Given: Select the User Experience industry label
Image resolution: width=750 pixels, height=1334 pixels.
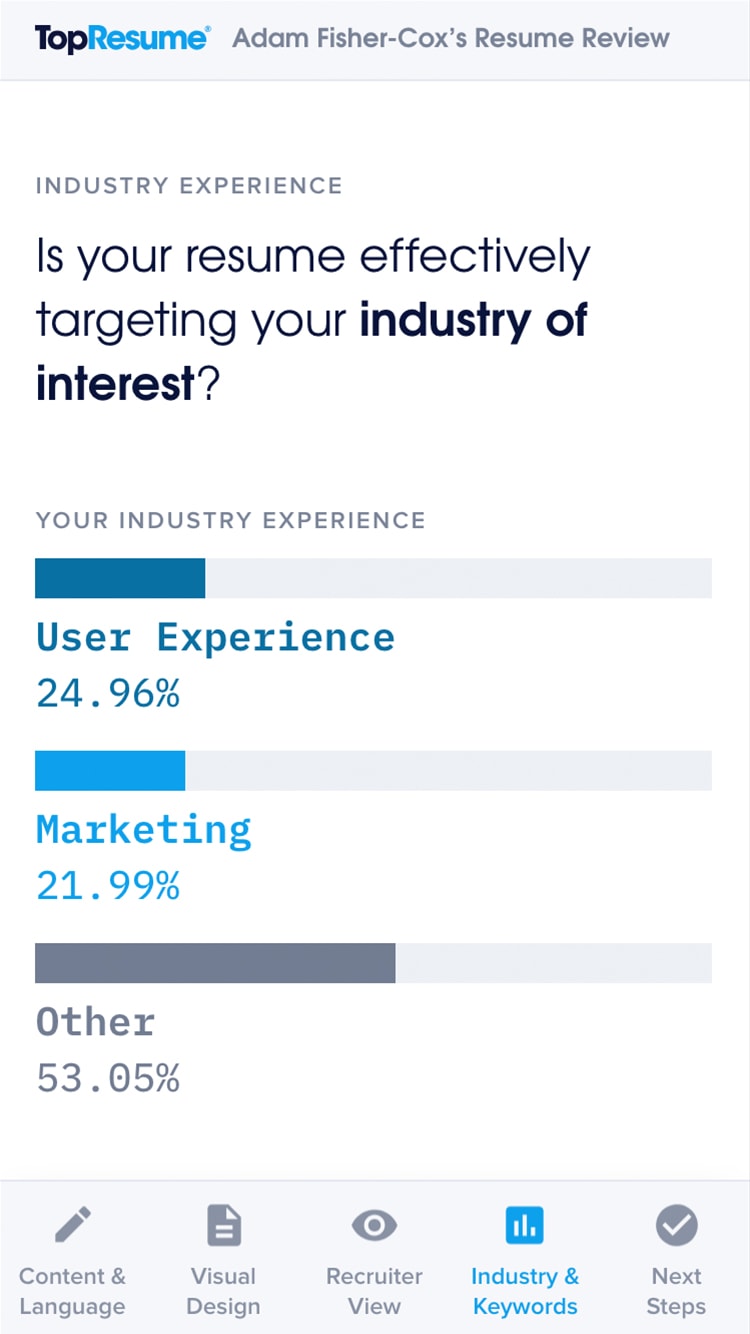Looking at the screenshot, I should pos(215,637).
